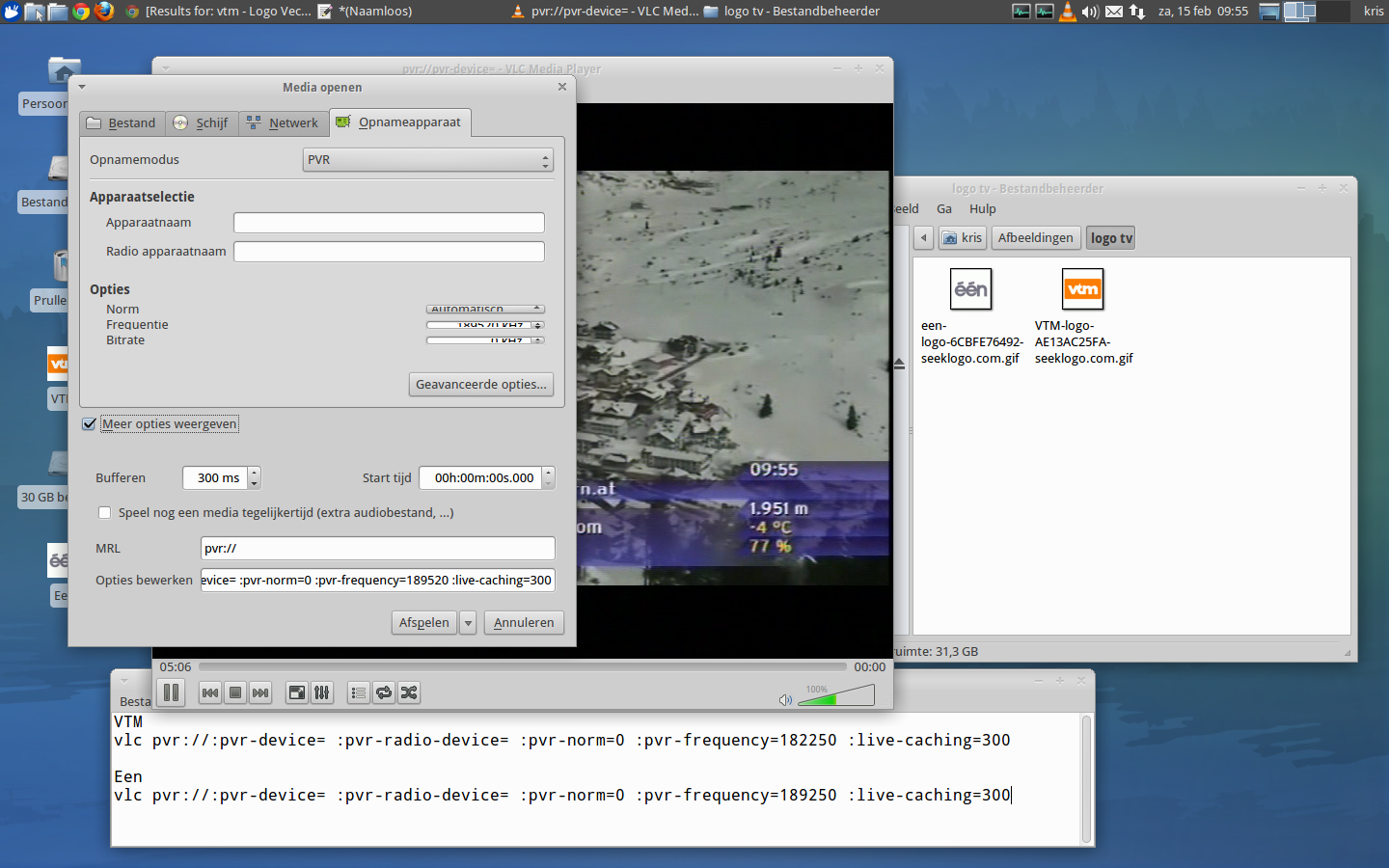Open the Norm dropdown
Image resolution: width=1389 pixels, height=868 pixels.
click(x=485, y=310)
